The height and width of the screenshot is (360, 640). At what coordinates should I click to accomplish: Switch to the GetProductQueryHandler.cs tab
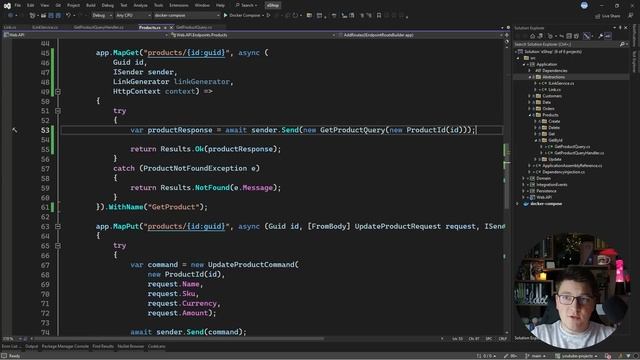tap(99, 27)
